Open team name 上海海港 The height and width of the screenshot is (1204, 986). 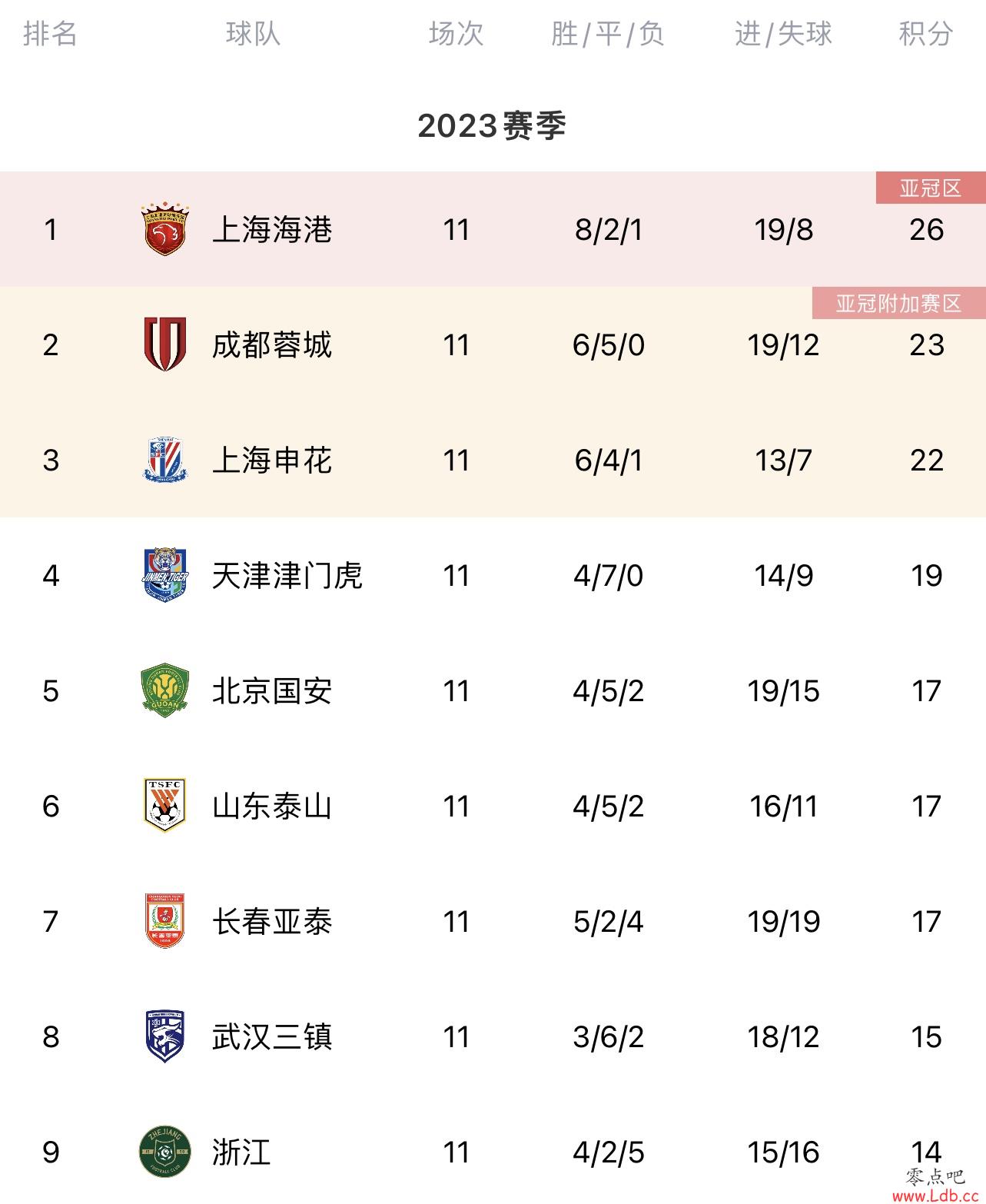pyautogui.click(x=272, y=230)
